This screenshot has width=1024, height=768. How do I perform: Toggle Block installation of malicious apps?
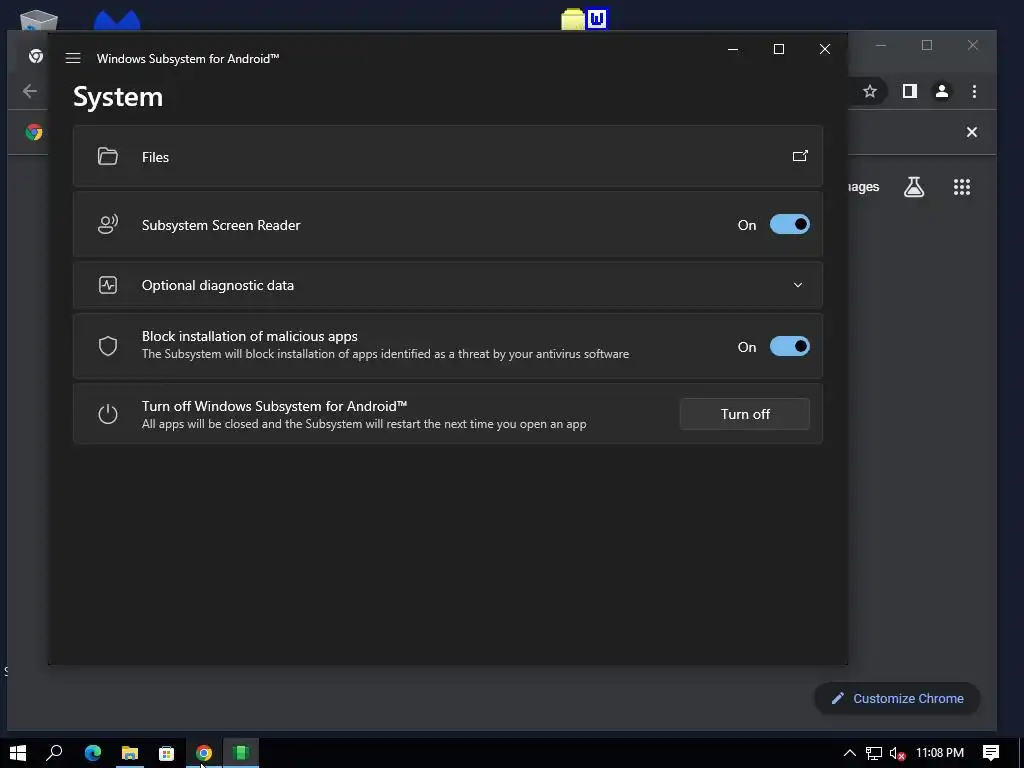pos(790,347)
